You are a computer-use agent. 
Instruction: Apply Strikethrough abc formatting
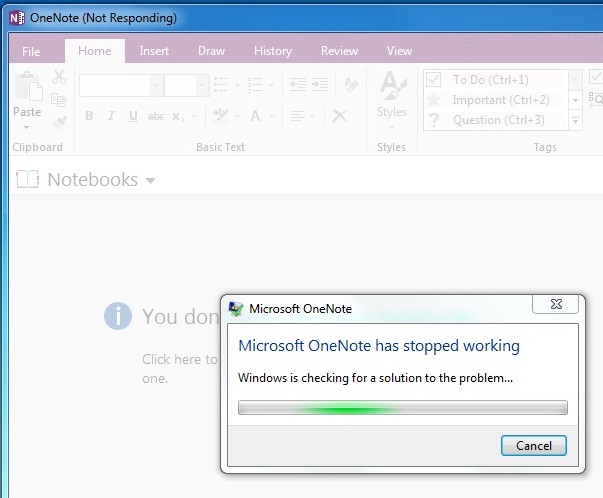[156, 116]
